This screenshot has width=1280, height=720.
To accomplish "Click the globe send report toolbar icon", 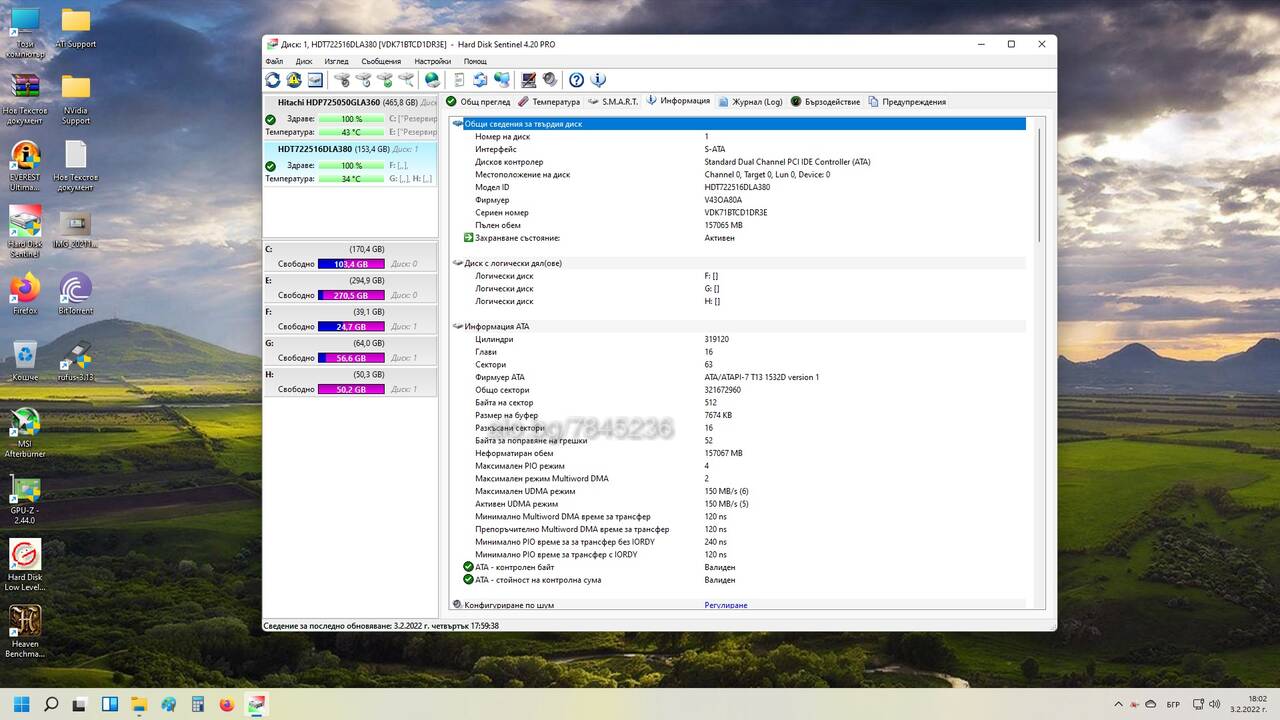I will click(432, 80).
